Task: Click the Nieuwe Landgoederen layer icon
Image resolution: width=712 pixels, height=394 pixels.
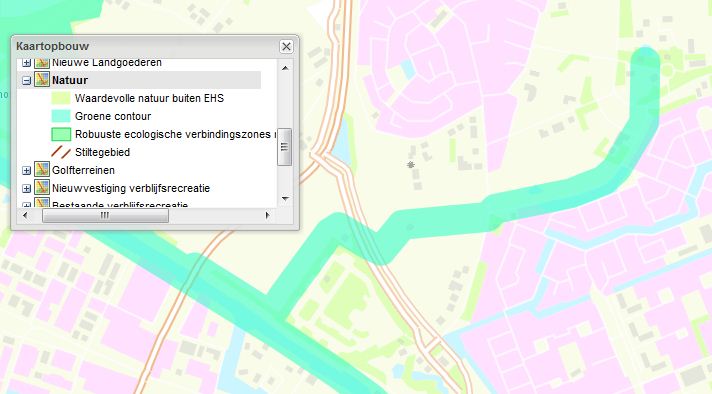Action: coord(42,63)
